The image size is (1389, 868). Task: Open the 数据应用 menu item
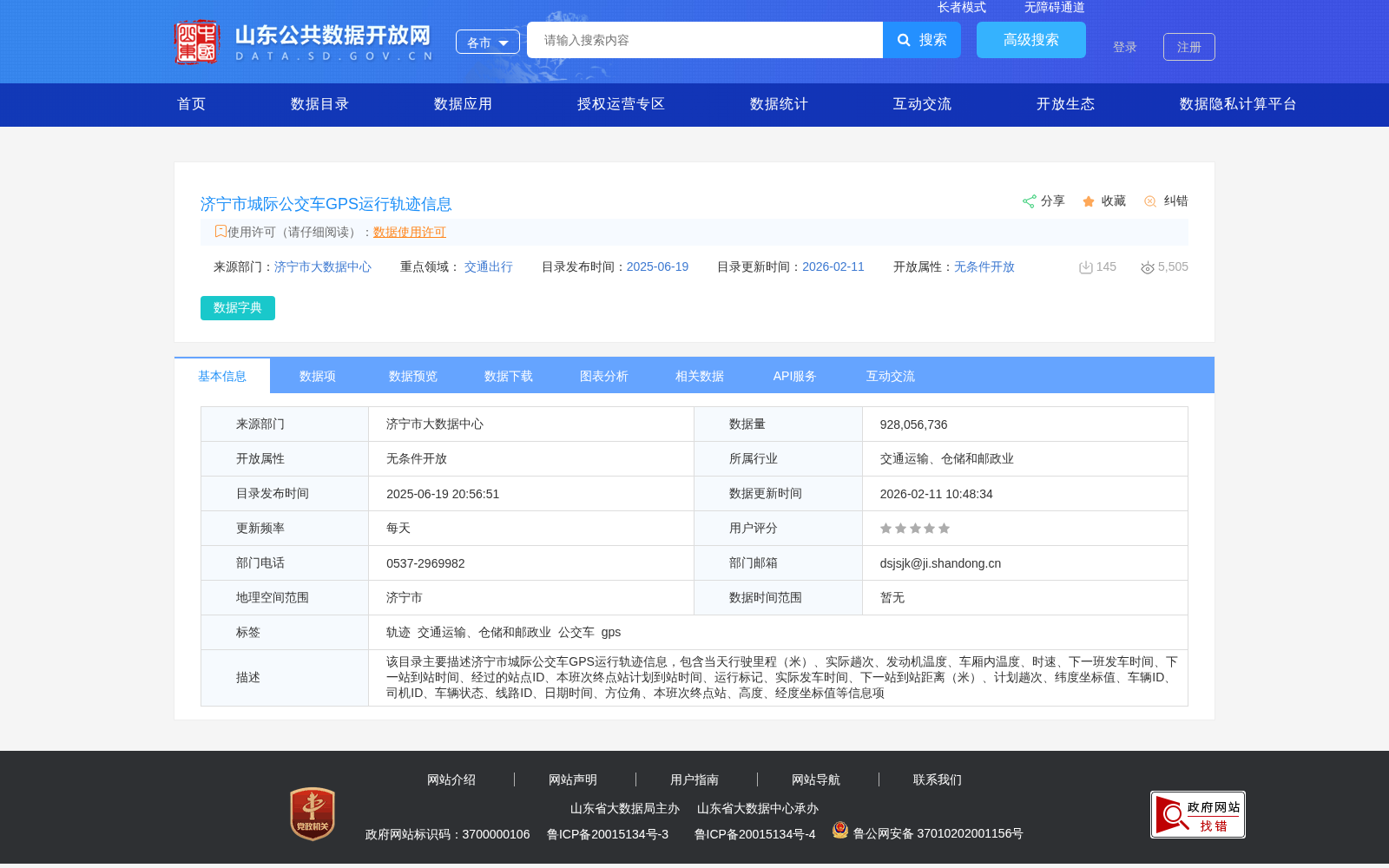point(463,104)
